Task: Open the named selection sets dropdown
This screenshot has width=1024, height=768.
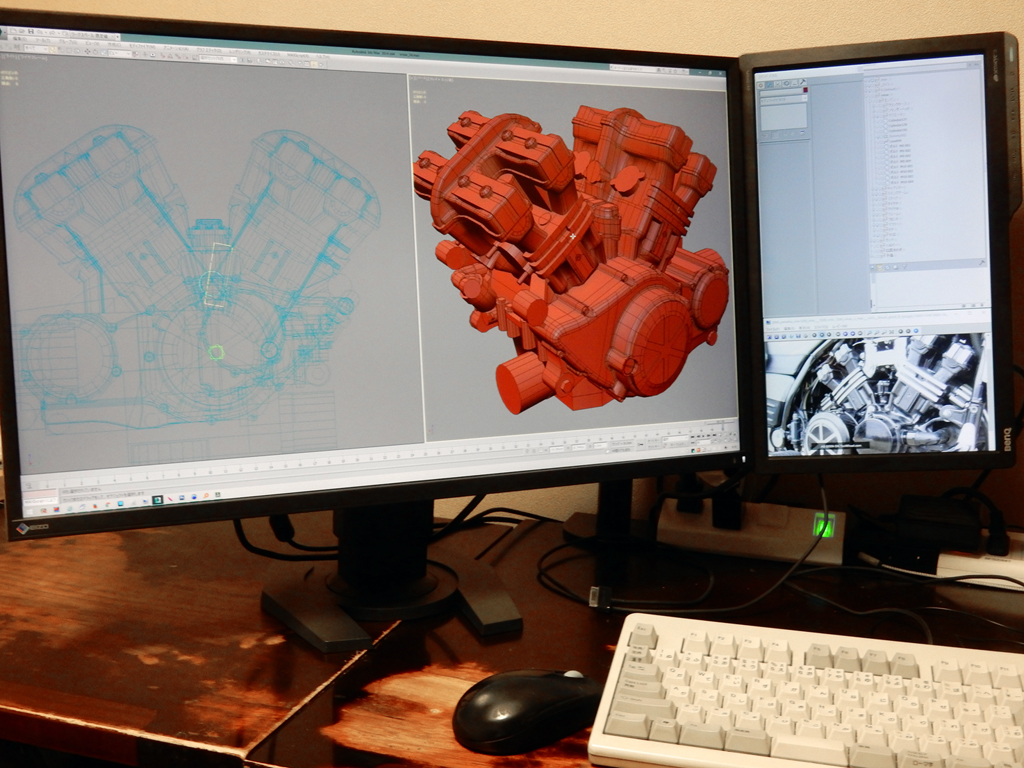Action: pos(217,59)
